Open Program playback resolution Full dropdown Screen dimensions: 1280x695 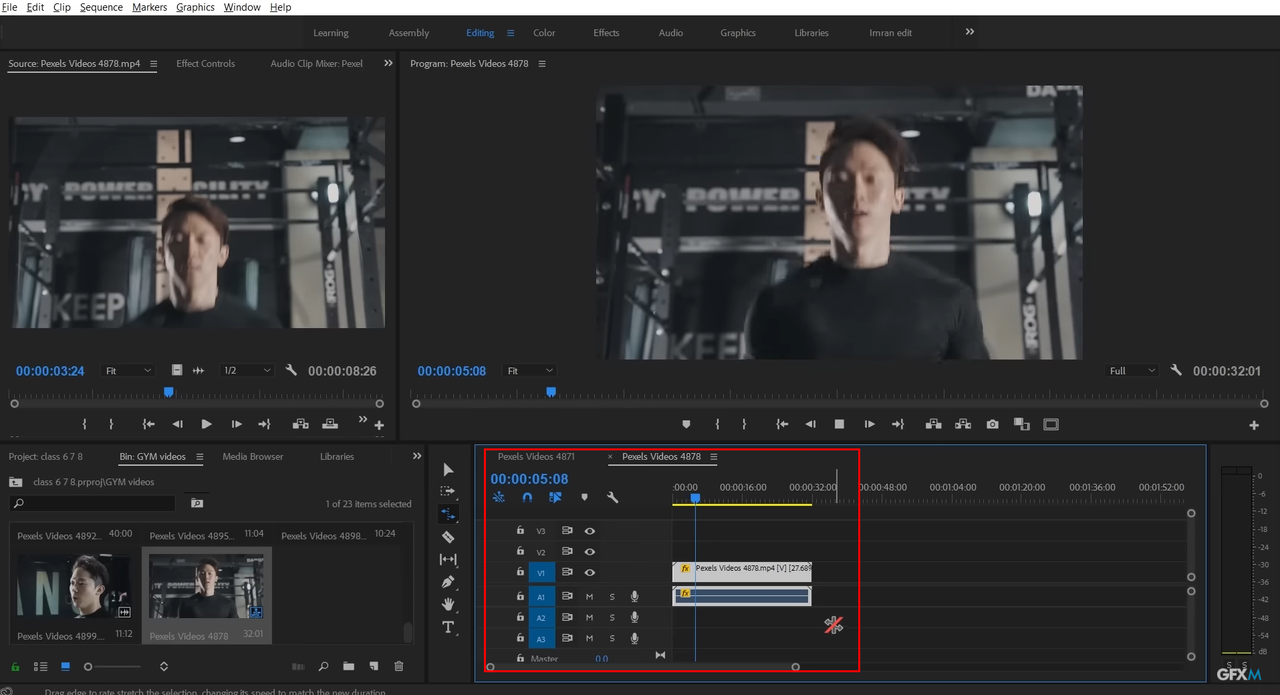pos(1132,370)
